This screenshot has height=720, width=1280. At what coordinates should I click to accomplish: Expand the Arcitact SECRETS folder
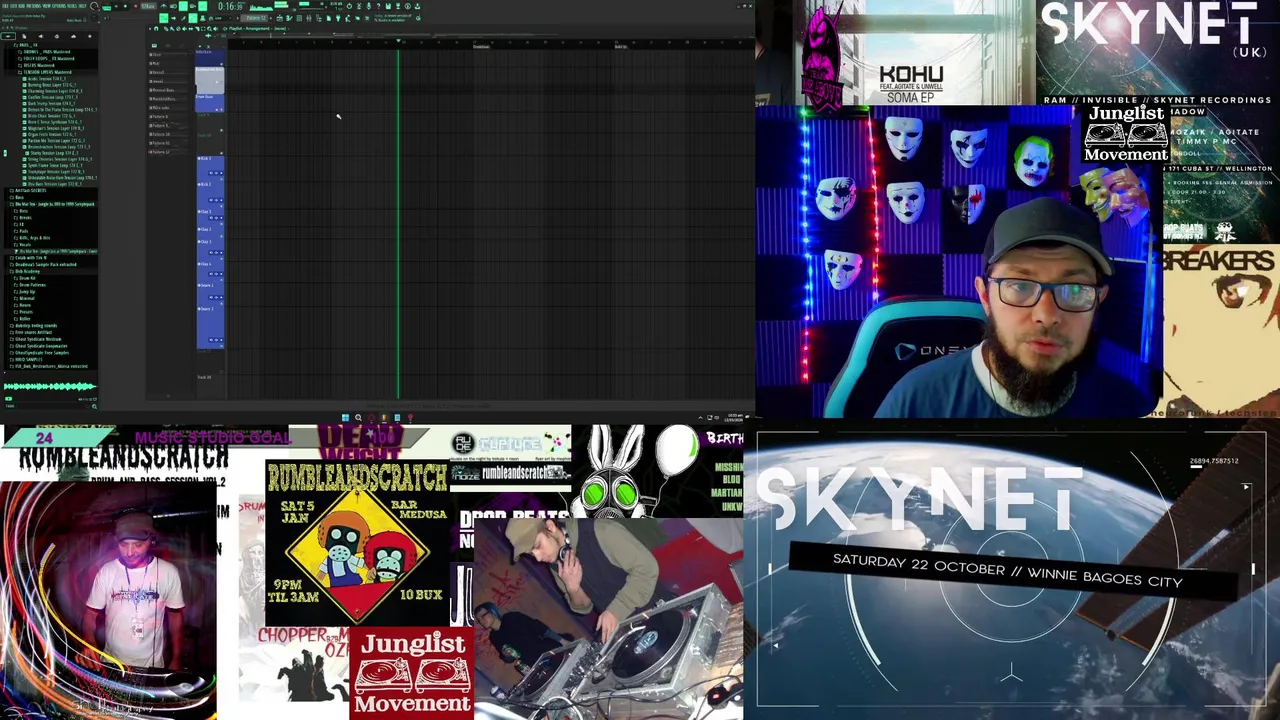coord(28,190)
